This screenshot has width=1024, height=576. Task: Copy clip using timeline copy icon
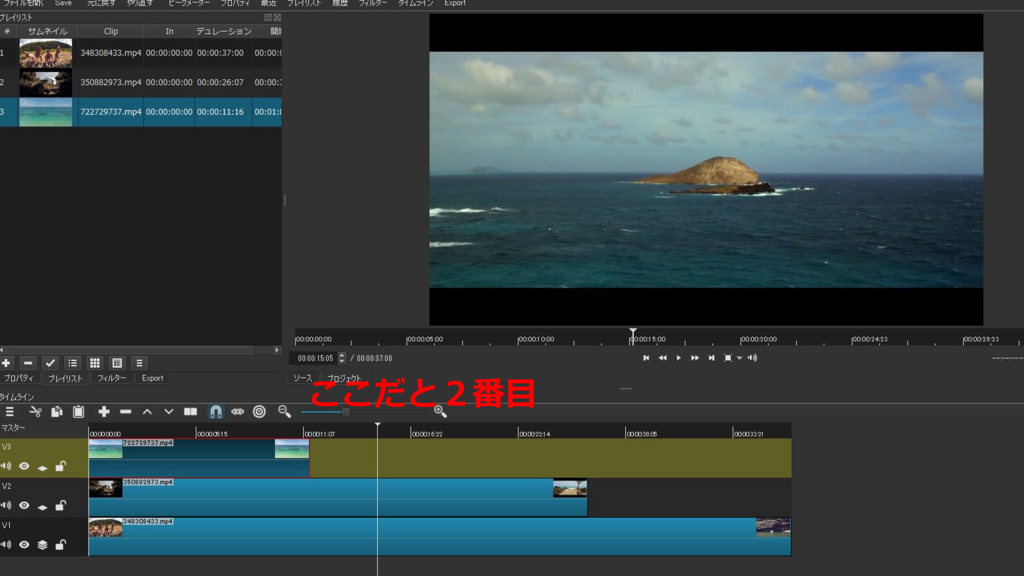pos(57,411)
